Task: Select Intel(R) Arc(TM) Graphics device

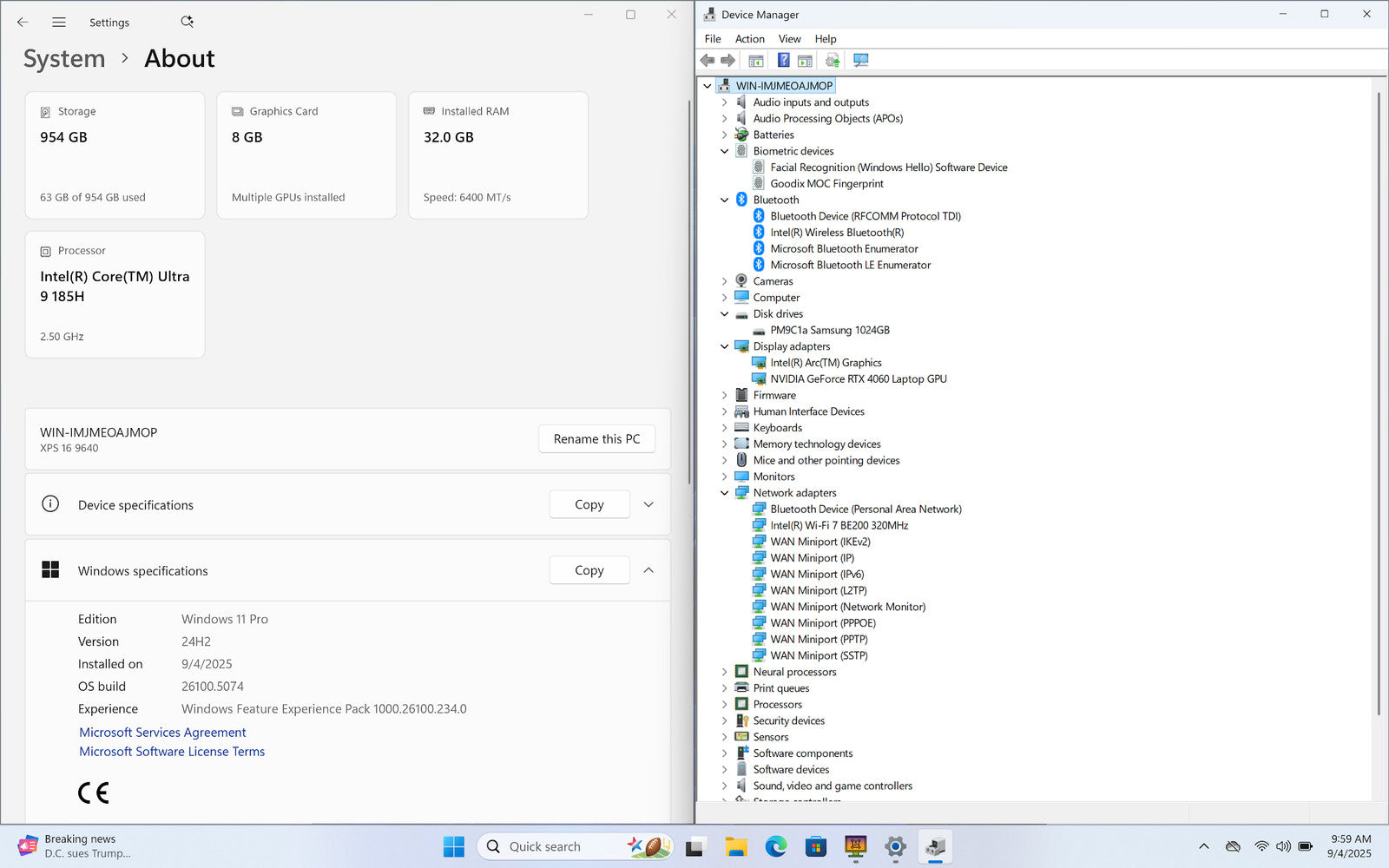Action: 826,363
